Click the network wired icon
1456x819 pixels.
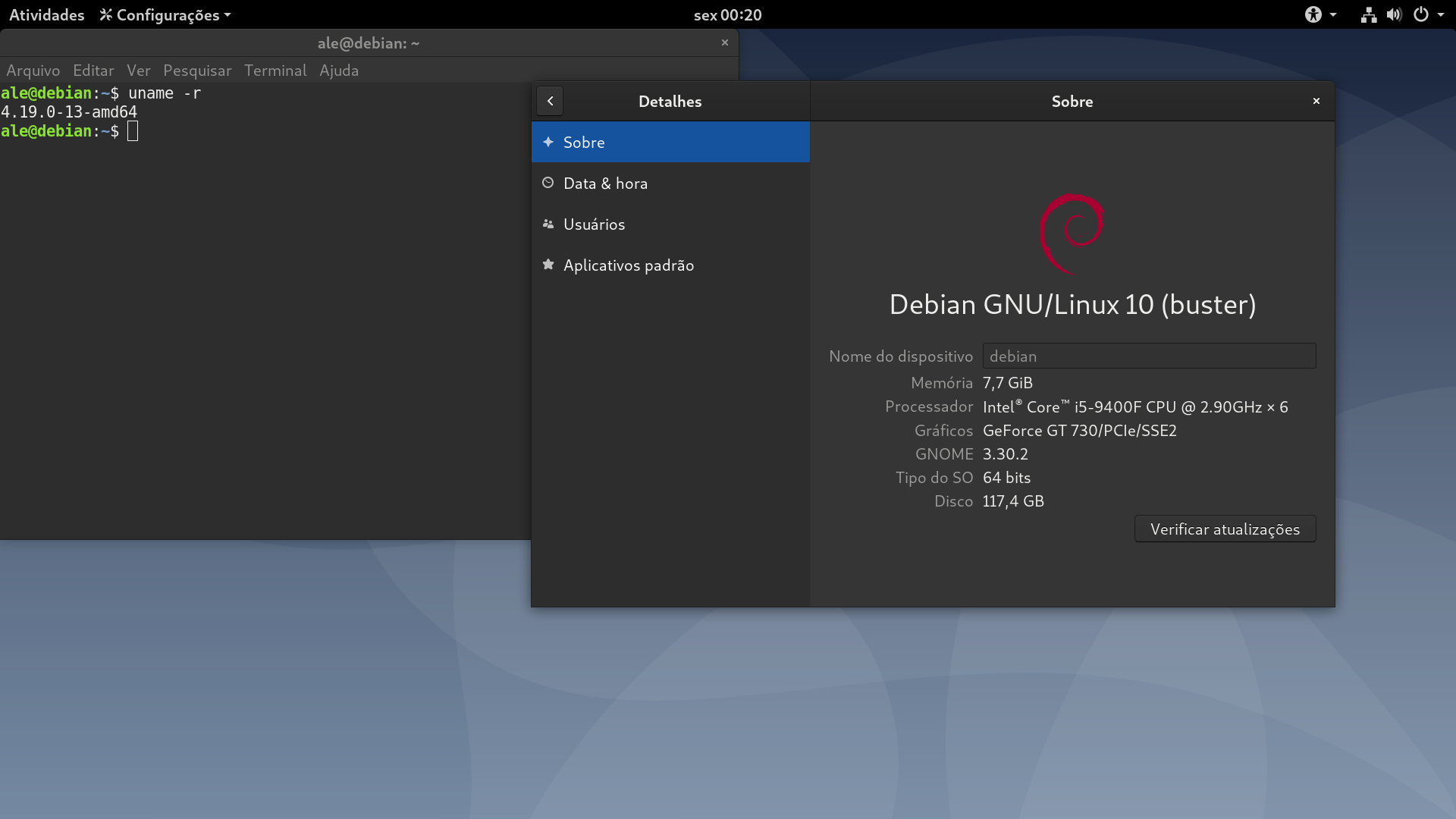(1368, 14)
